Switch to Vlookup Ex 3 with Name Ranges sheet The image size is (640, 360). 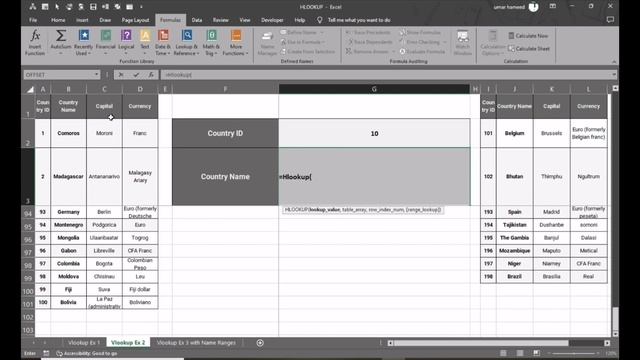(x=196, y=343)
